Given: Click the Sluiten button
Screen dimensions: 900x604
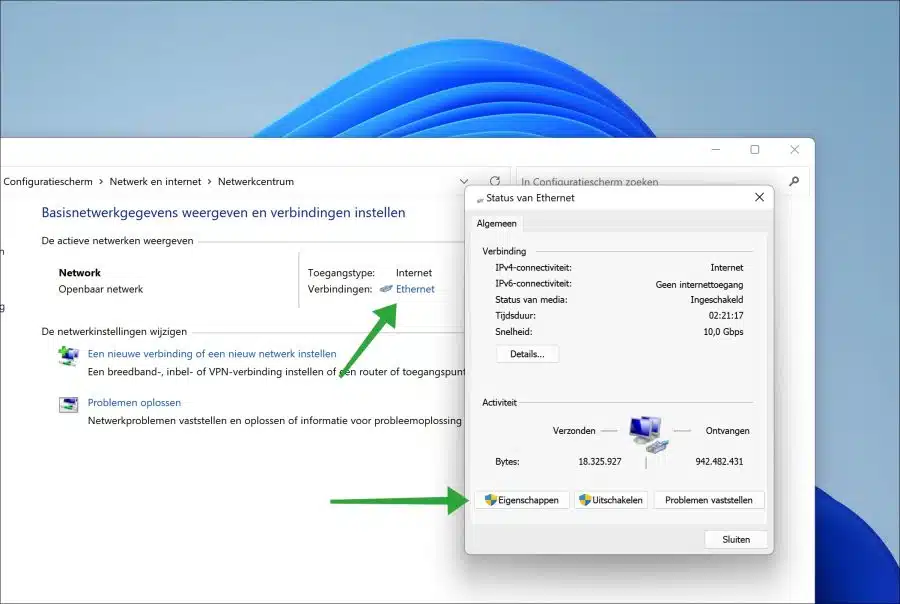Looking at the screenshot, I should 736,540.
